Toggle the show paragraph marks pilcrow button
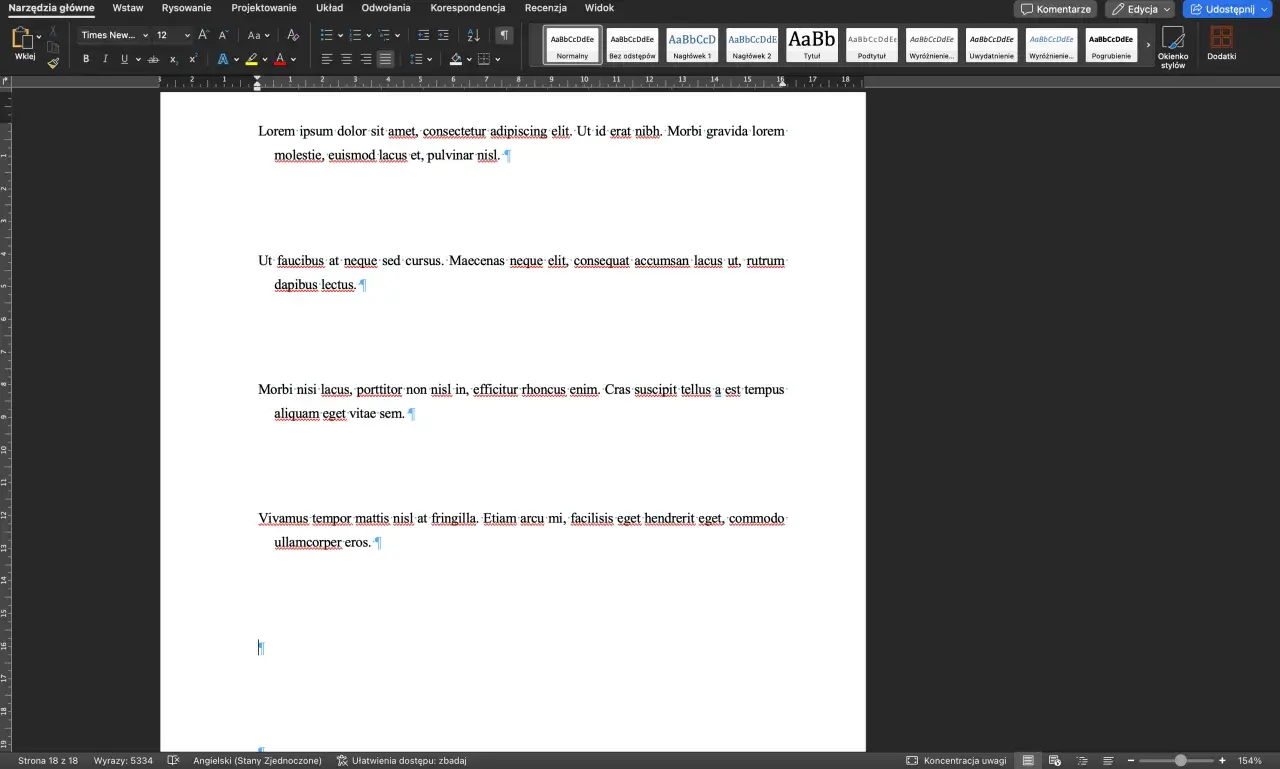This screenshot has height=769, width=1280. coord(505,35)
